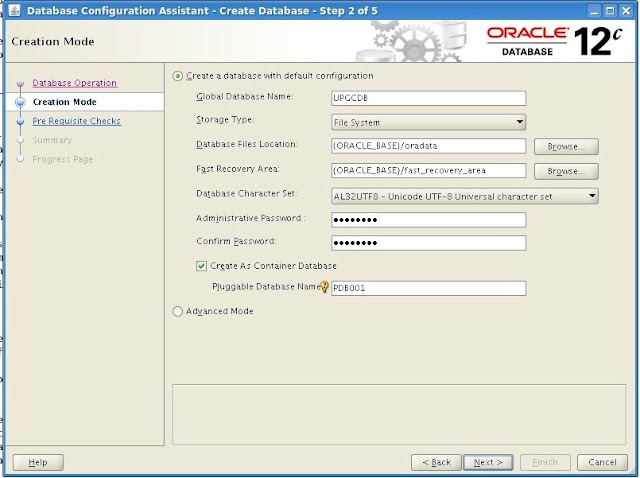Click the Summary step label
This screenshot has width=640, height=478.
pyautogui.click(x=52, y=140)
